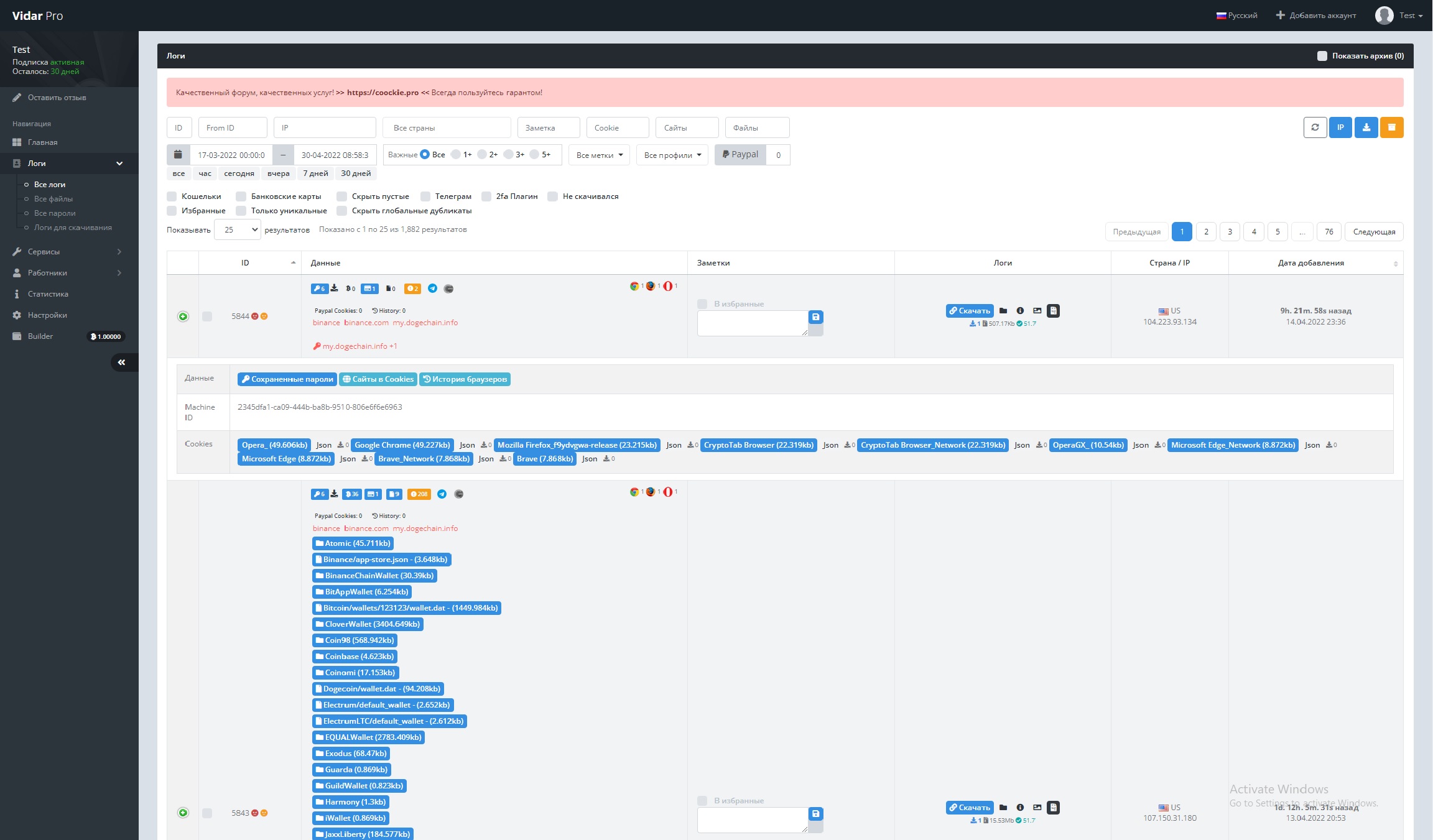Click the user avatar in the top bar

pyautogui.click(x=1384, y=16)
